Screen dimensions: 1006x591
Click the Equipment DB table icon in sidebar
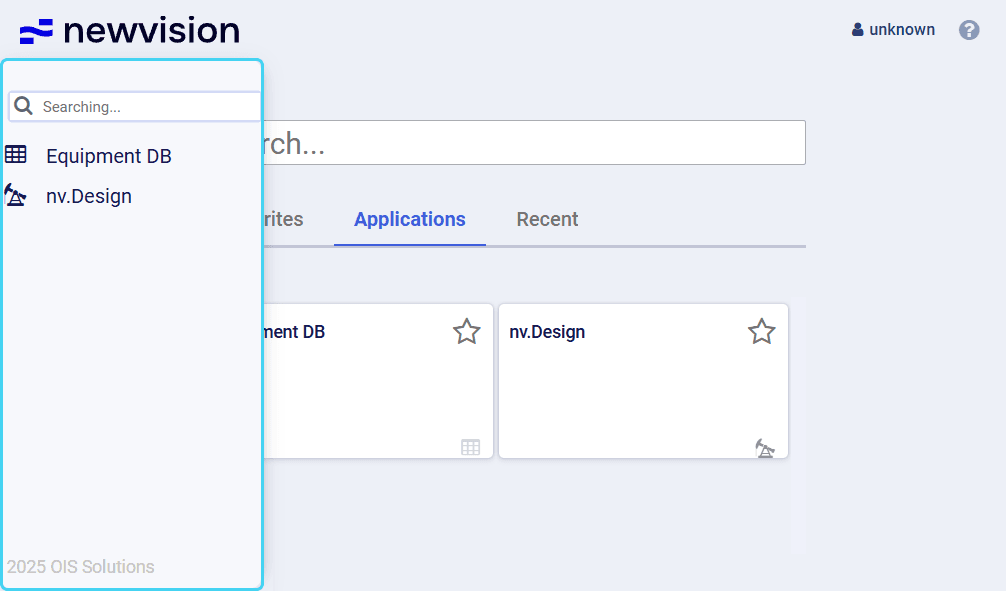[x=16, y=155]
